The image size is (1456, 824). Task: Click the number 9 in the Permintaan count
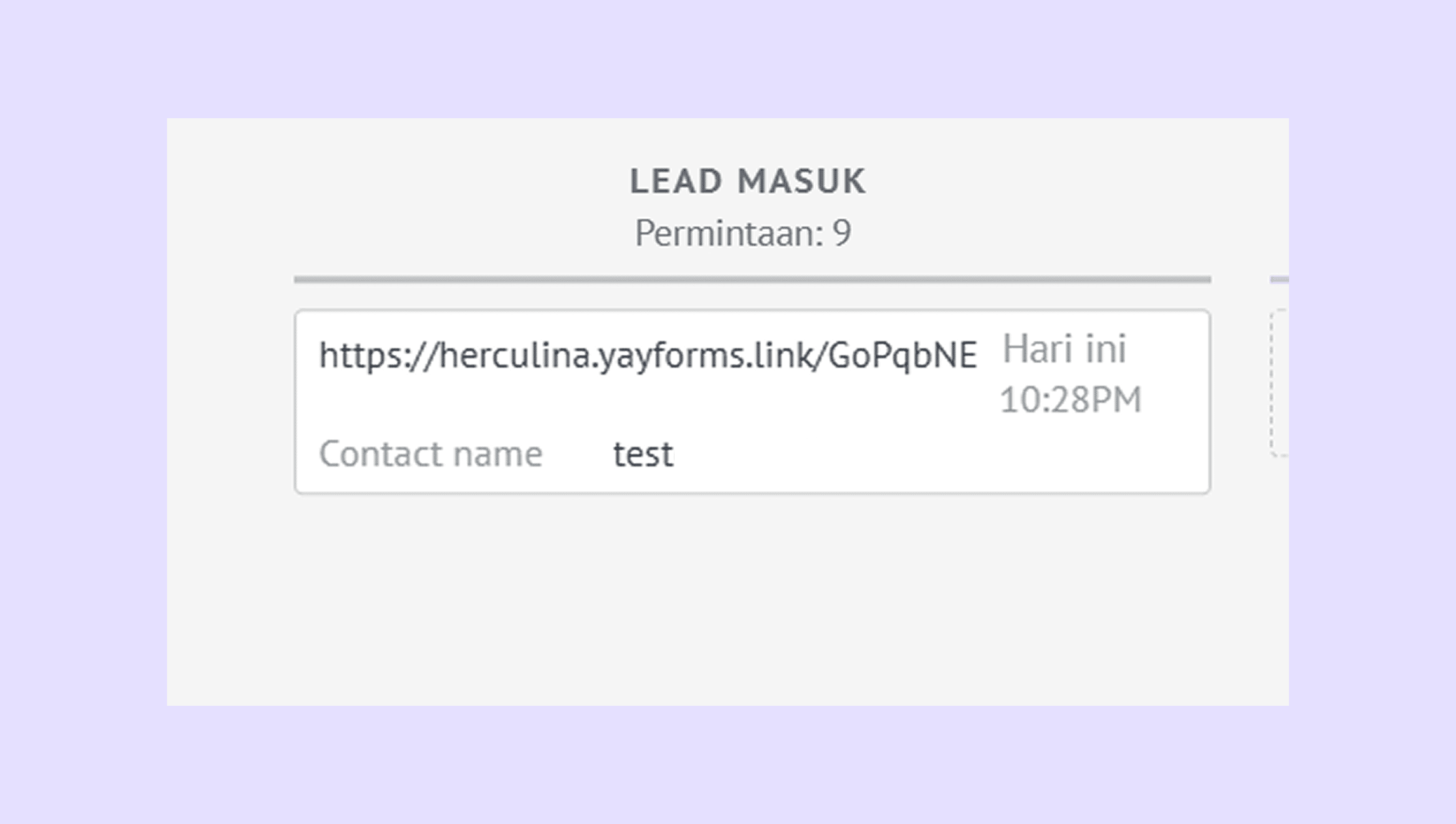coord(841,233)
